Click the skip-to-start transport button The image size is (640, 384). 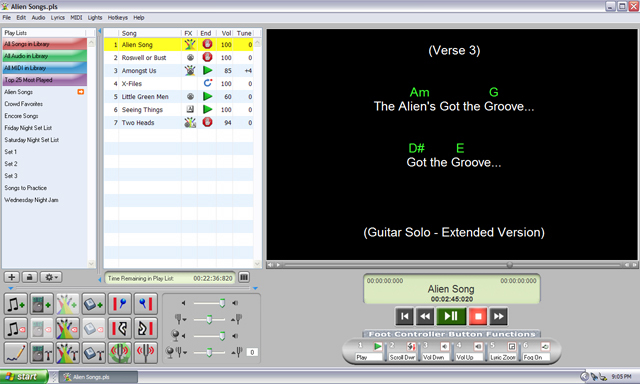(404, 316)
